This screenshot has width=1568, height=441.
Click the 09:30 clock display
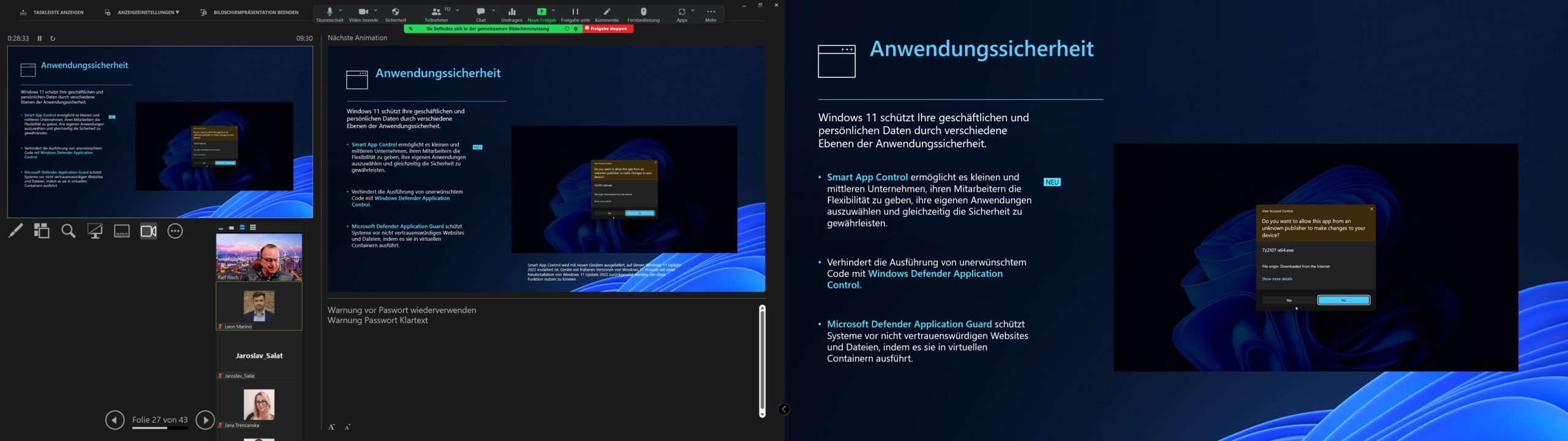[304, 38]
